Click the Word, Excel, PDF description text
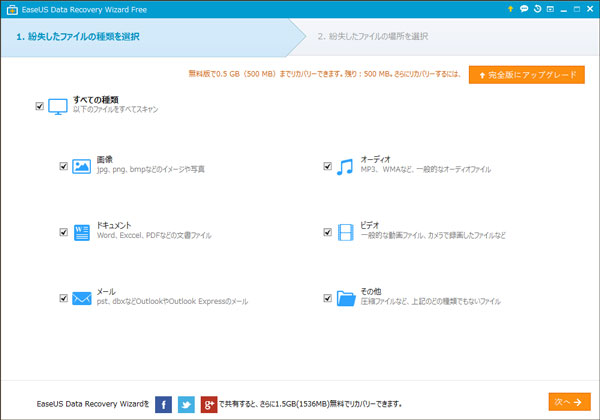This screenshot has height=420, width=600. click(x=154, y=236)
